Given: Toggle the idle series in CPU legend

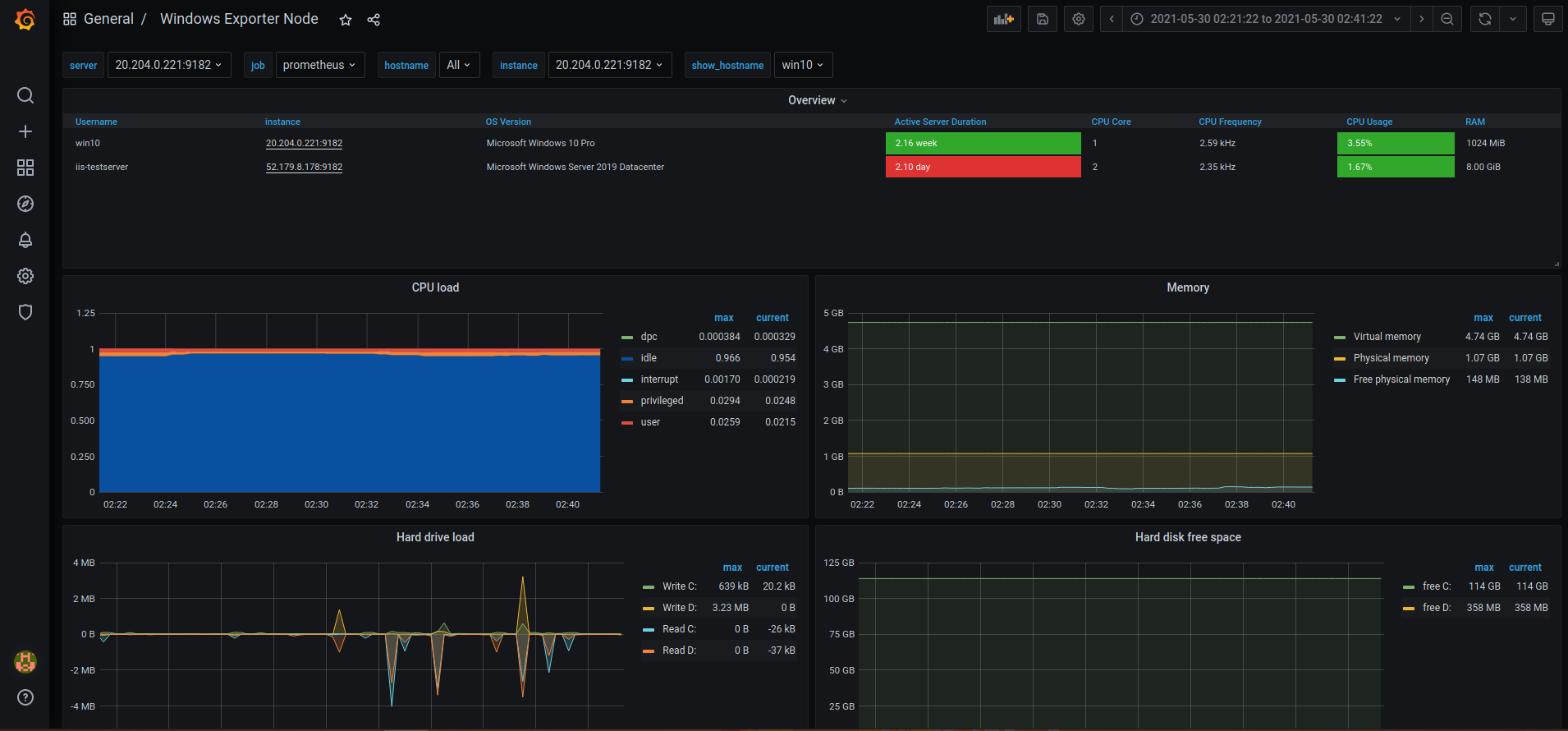Looking at the screenshot, I should coord(649,358).
